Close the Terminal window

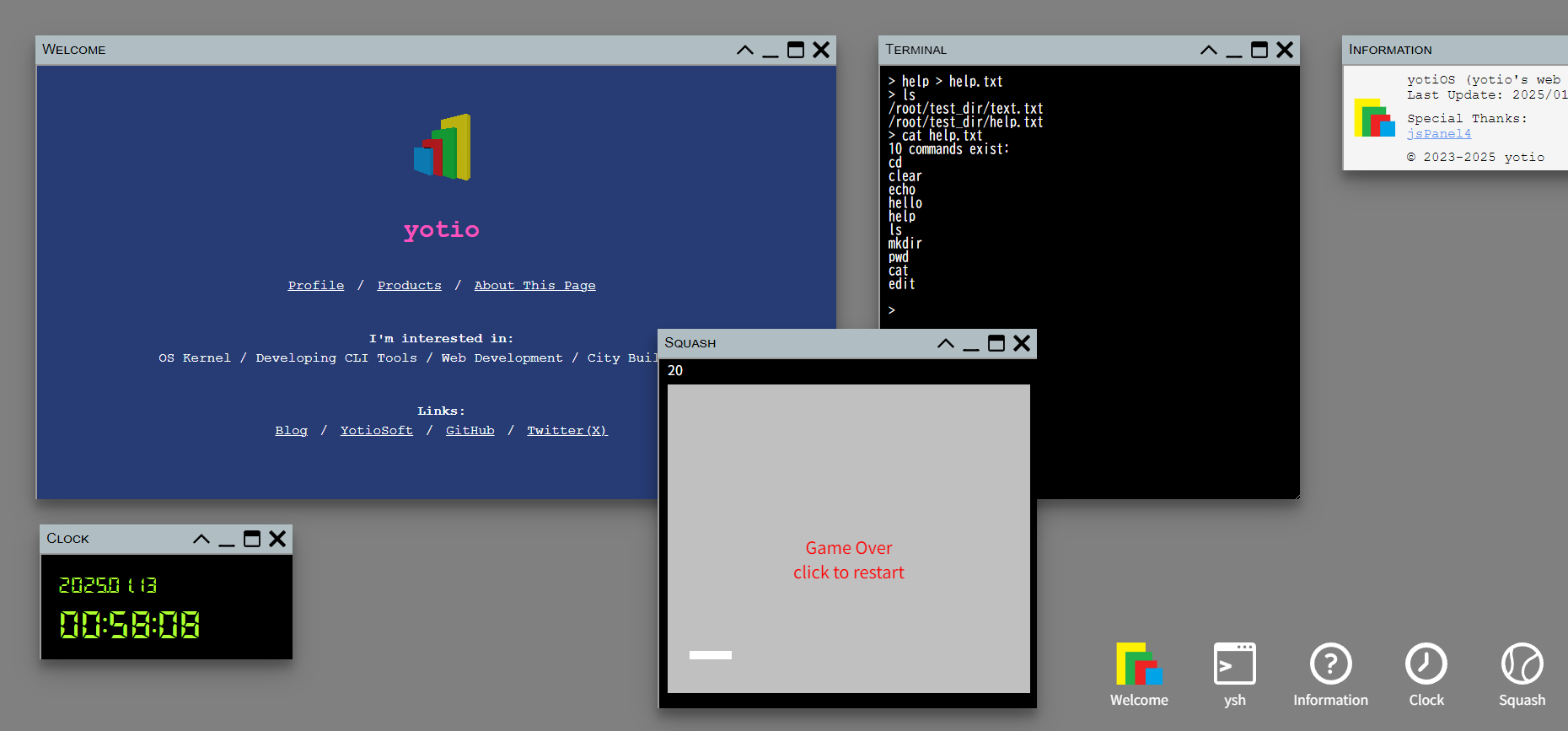click(1285, 50)
